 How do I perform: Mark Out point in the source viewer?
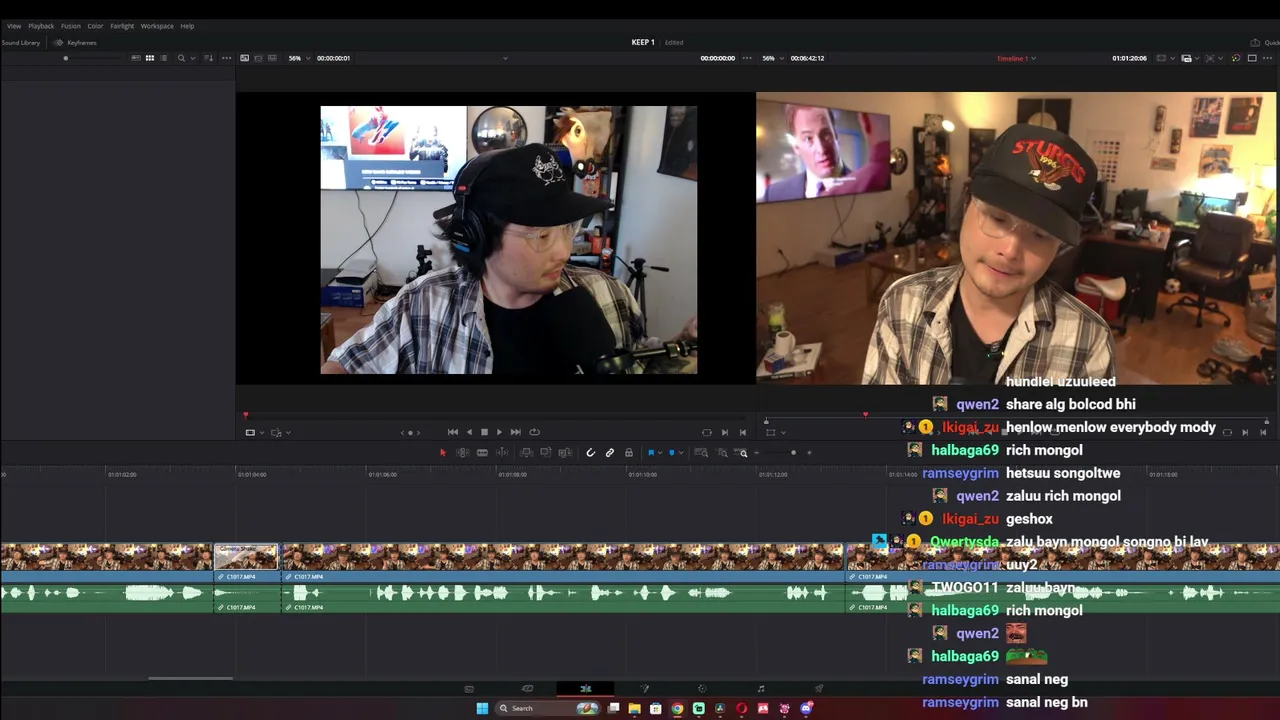click(742, 432)
